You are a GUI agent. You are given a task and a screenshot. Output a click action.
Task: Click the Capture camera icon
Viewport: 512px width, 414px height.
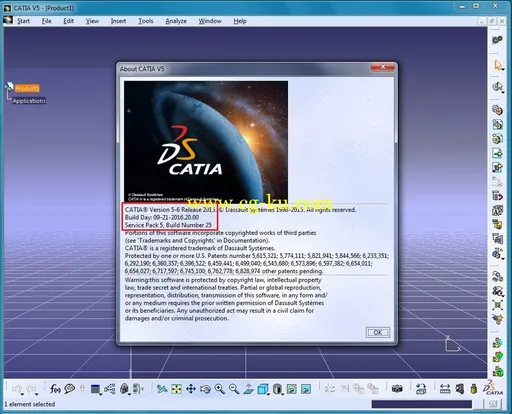pyautogui.click(x=397, y=389)
